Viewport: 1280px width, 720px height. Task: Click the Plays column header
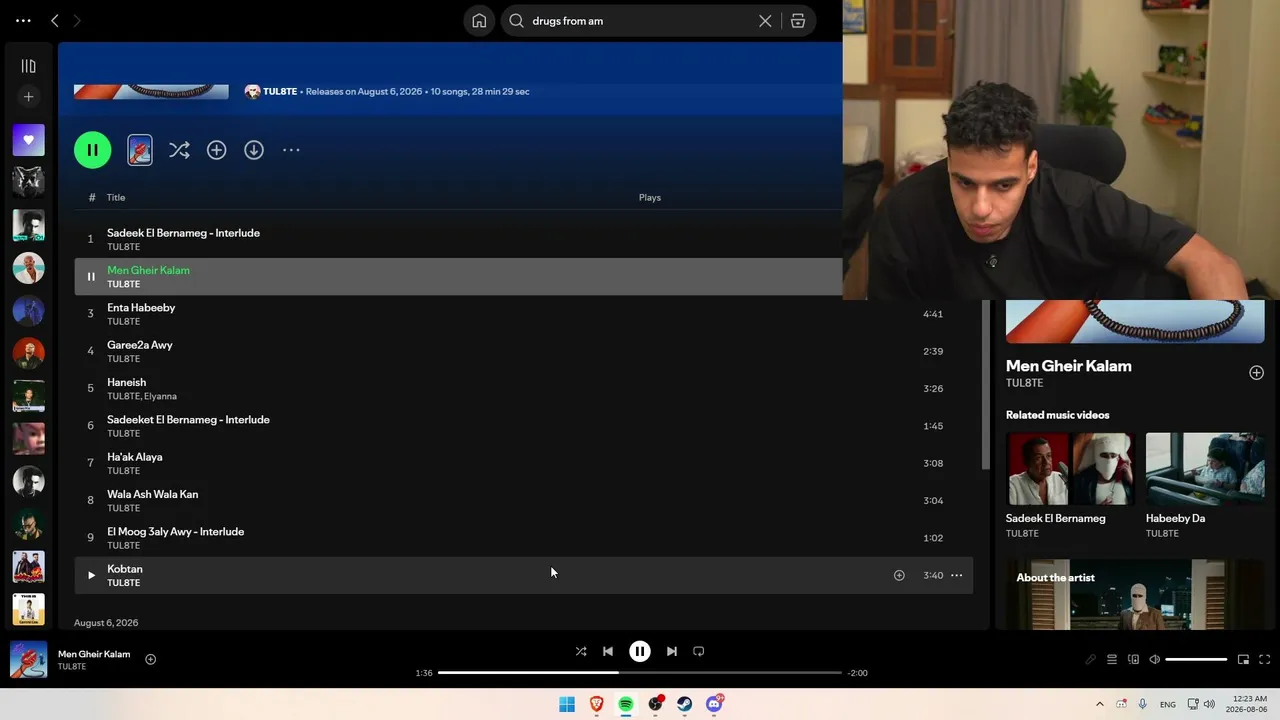(x=650, y=198)
